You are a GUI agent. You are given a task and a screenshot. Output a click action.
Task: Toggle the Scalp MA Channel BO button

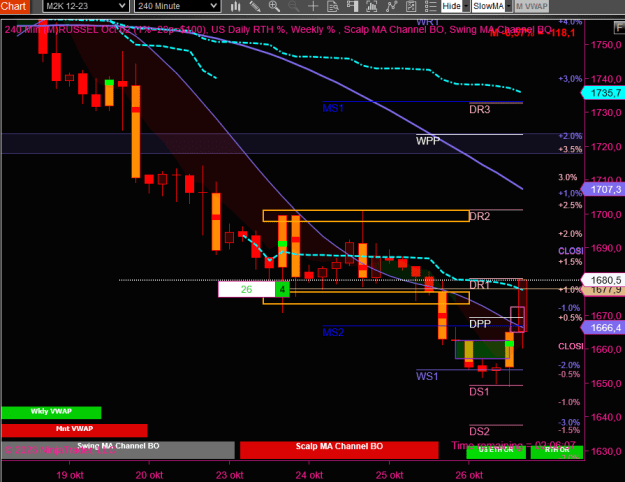(x=339, y=450)
